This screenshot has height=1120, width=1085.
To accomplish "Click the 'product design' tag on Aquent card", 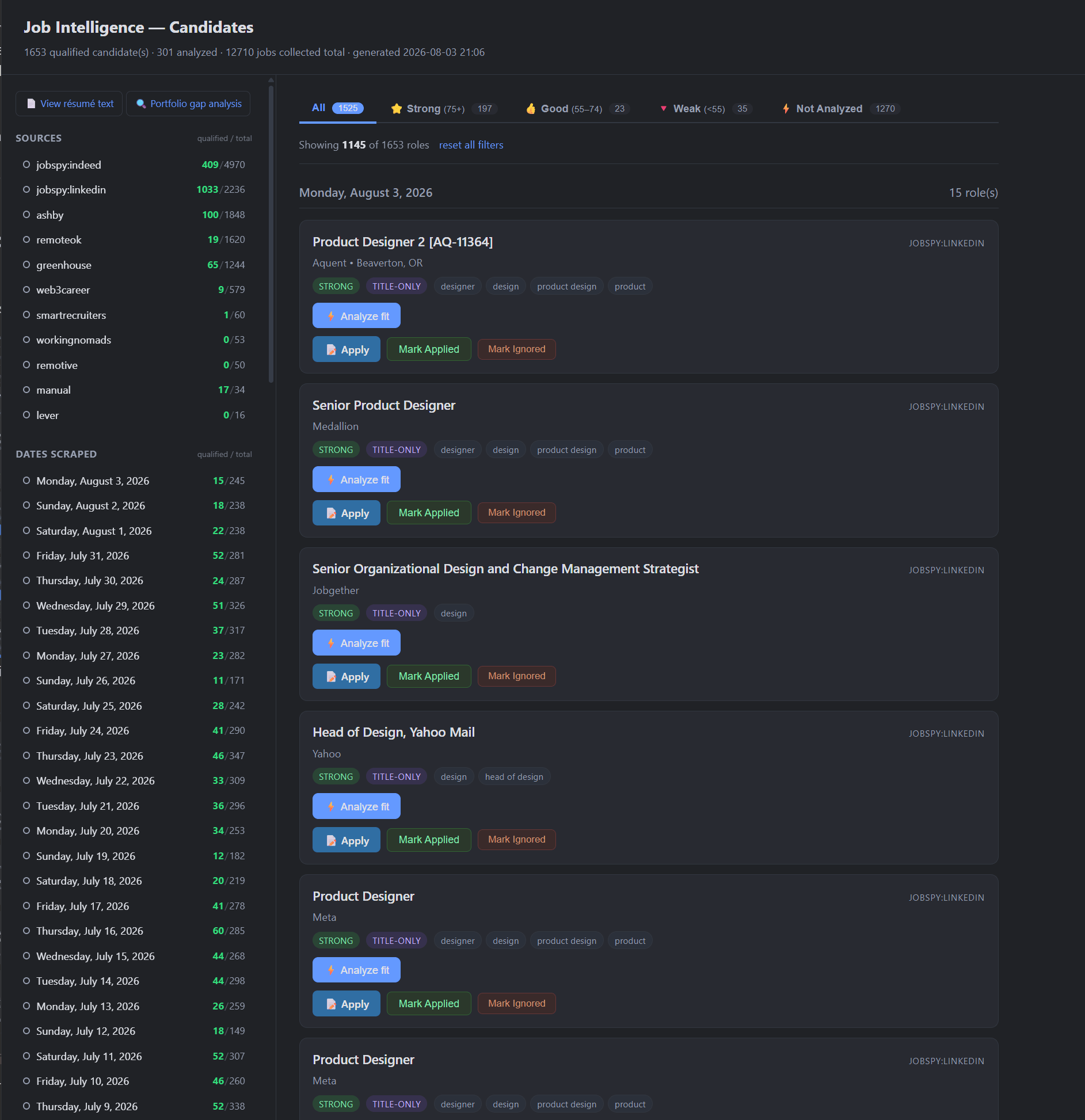I will click(566, 287).
